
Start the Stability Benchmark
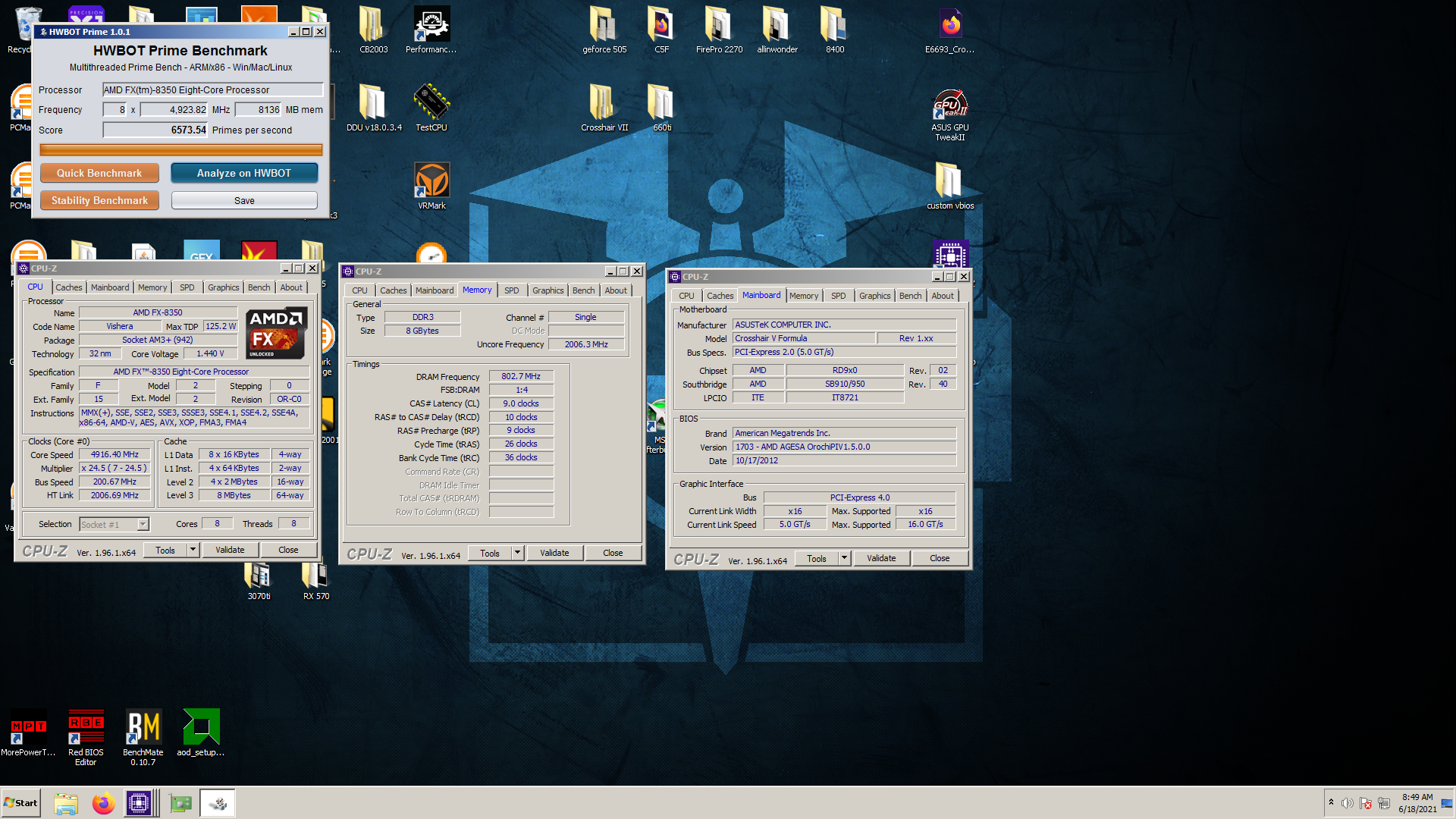pos(99,200)
